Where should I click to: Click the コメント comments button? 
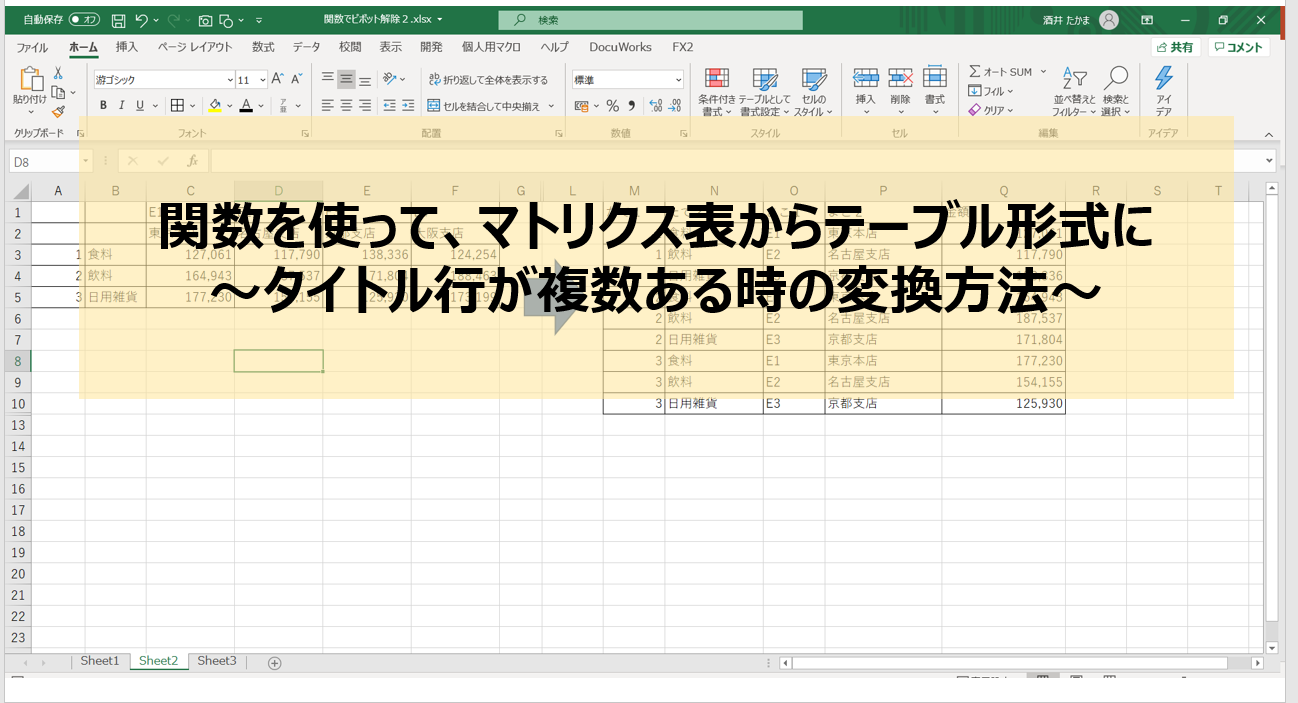[1238, 47]
